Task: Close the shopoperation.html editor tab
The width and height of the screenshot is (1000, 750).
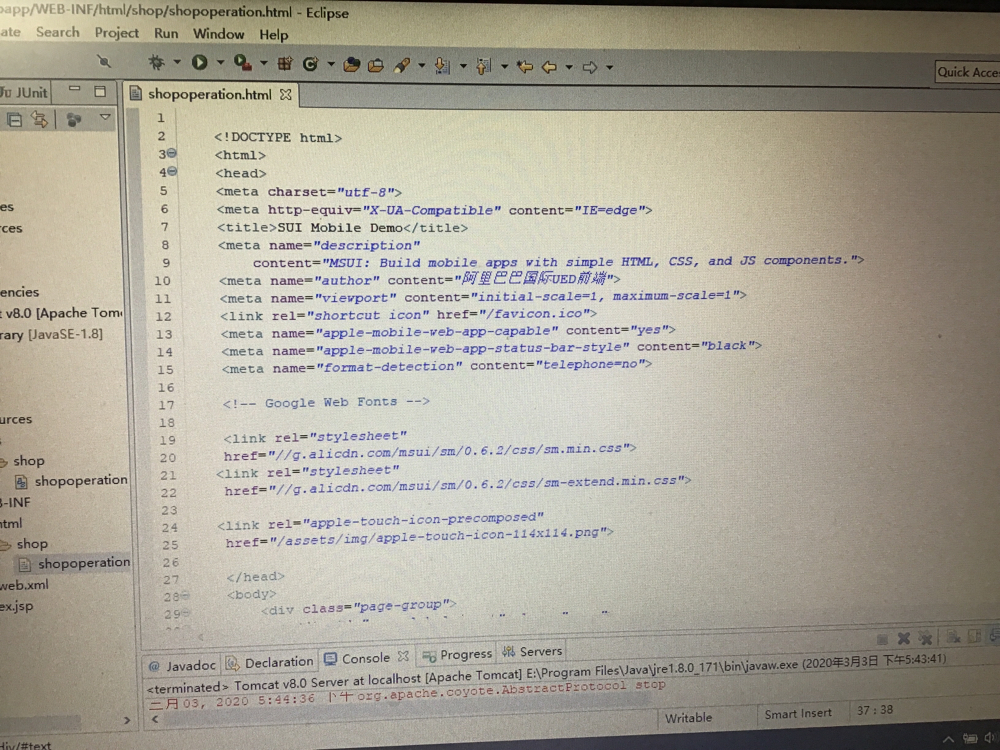Action: click(x=286, y=94)
